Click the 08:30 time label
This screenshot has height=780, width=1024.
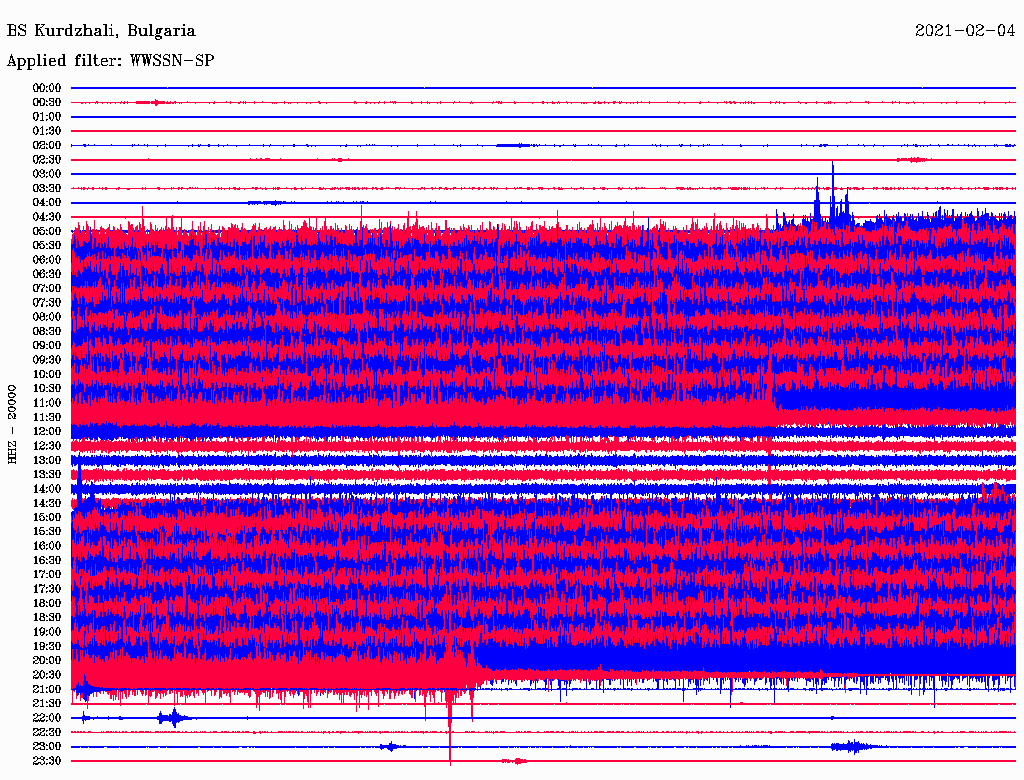(47, 331)
